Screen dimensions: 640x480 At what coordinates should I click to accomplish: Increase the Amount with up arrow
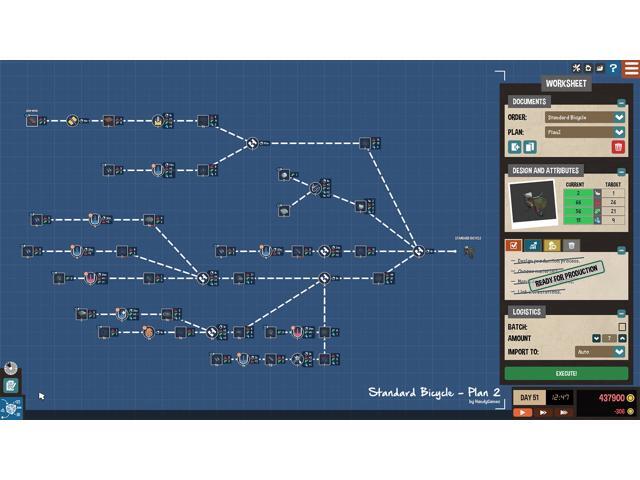click(622, 338)
